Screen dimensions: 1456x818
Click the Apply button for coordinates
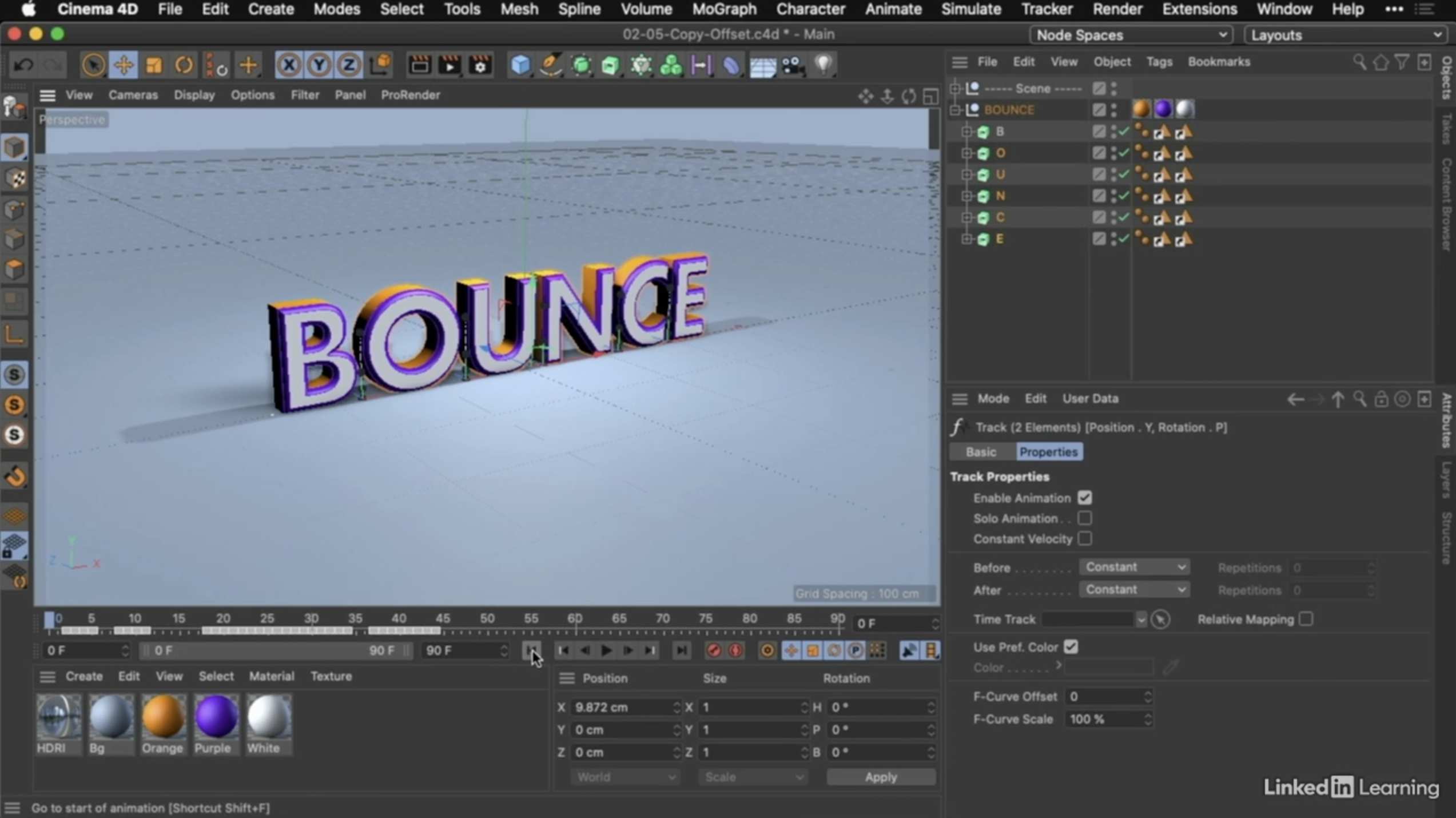(x=881, y=777)
